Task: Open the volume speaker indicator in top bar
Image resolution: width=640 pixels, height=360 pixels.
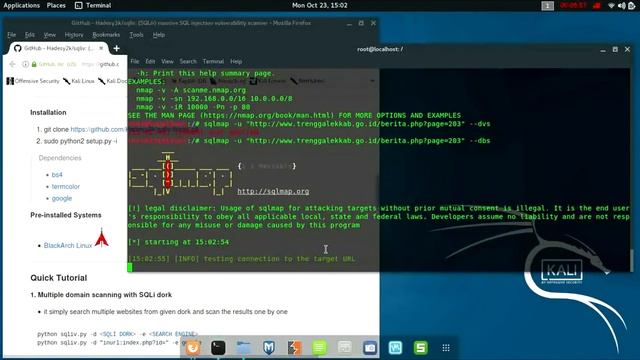Action: (x=621, y=5)
